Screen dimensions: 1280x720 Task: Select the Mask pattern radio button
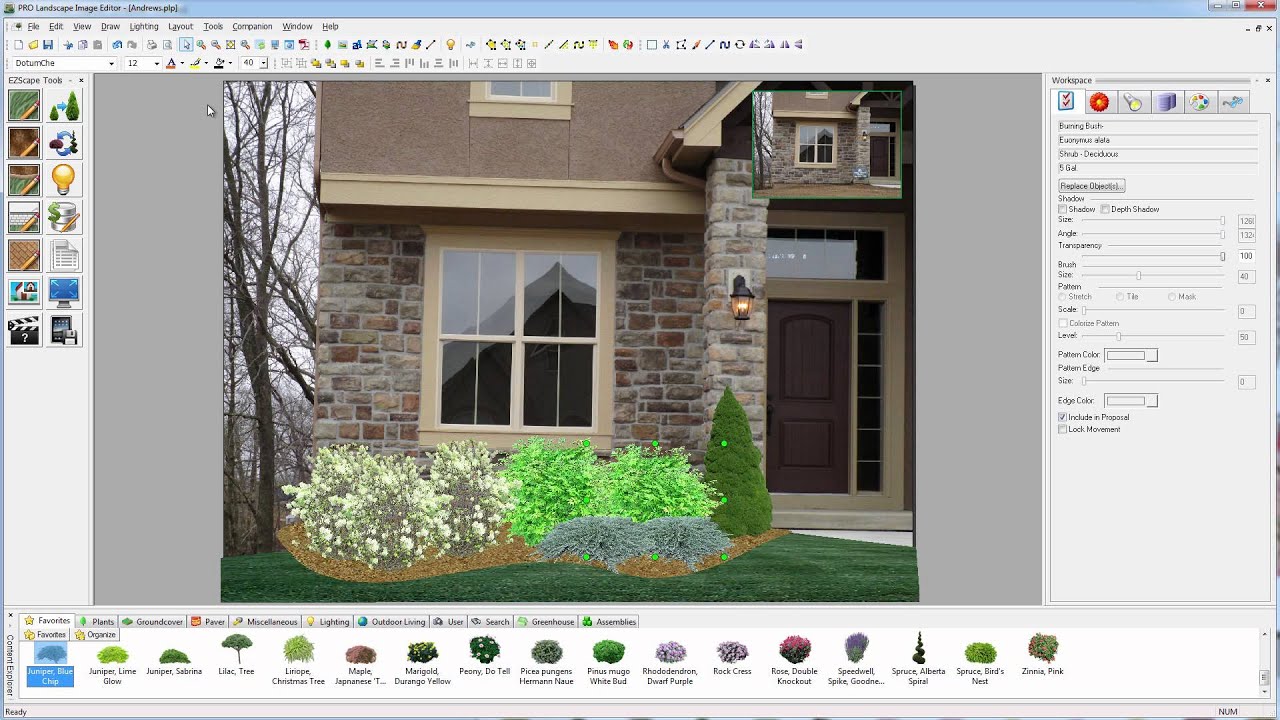click(1172, 297)
